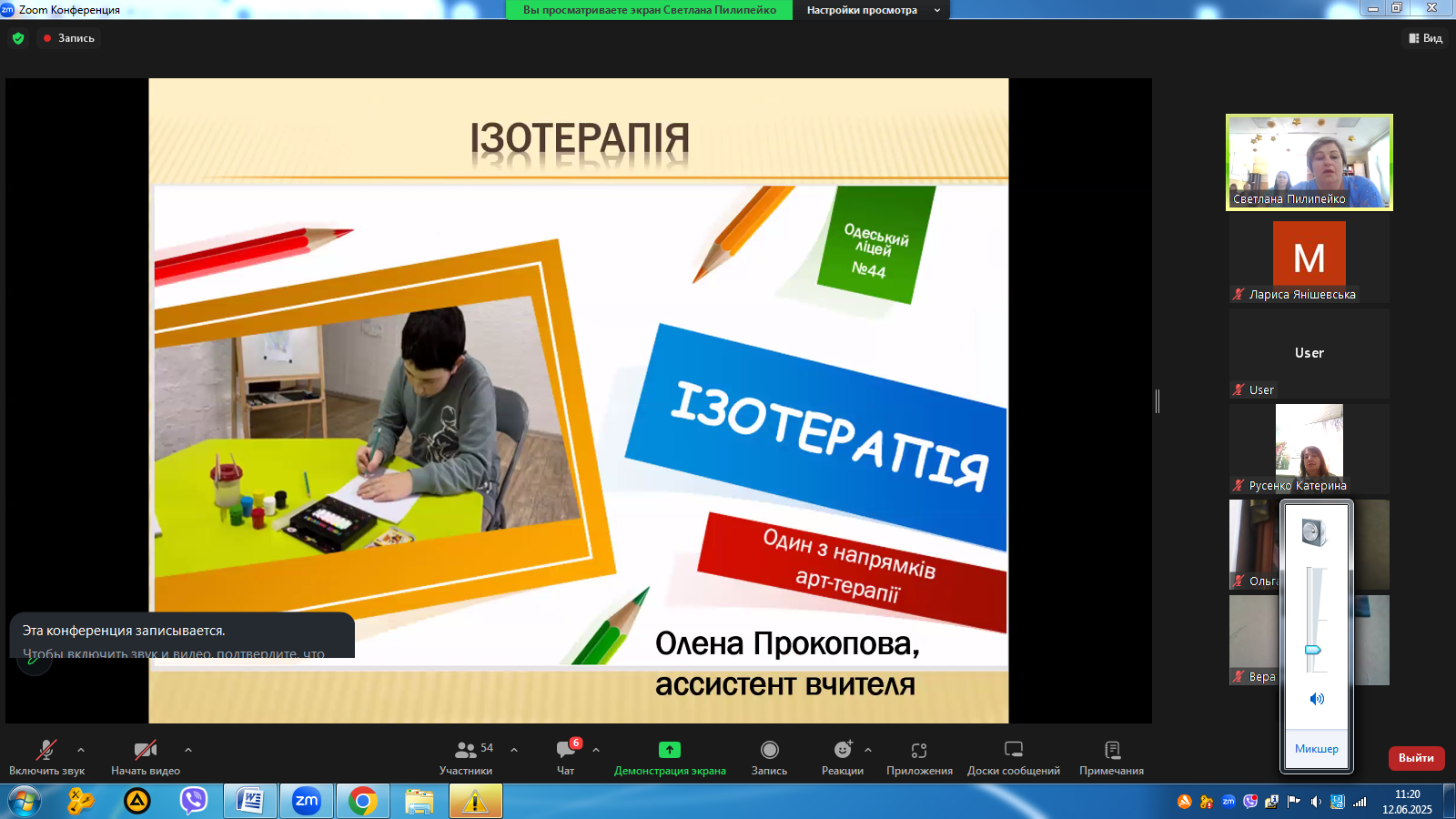This screenshot has height=819, width=1456.
Task: Click the panel divider handle beside the shared screen
Action: (1158, 400)
